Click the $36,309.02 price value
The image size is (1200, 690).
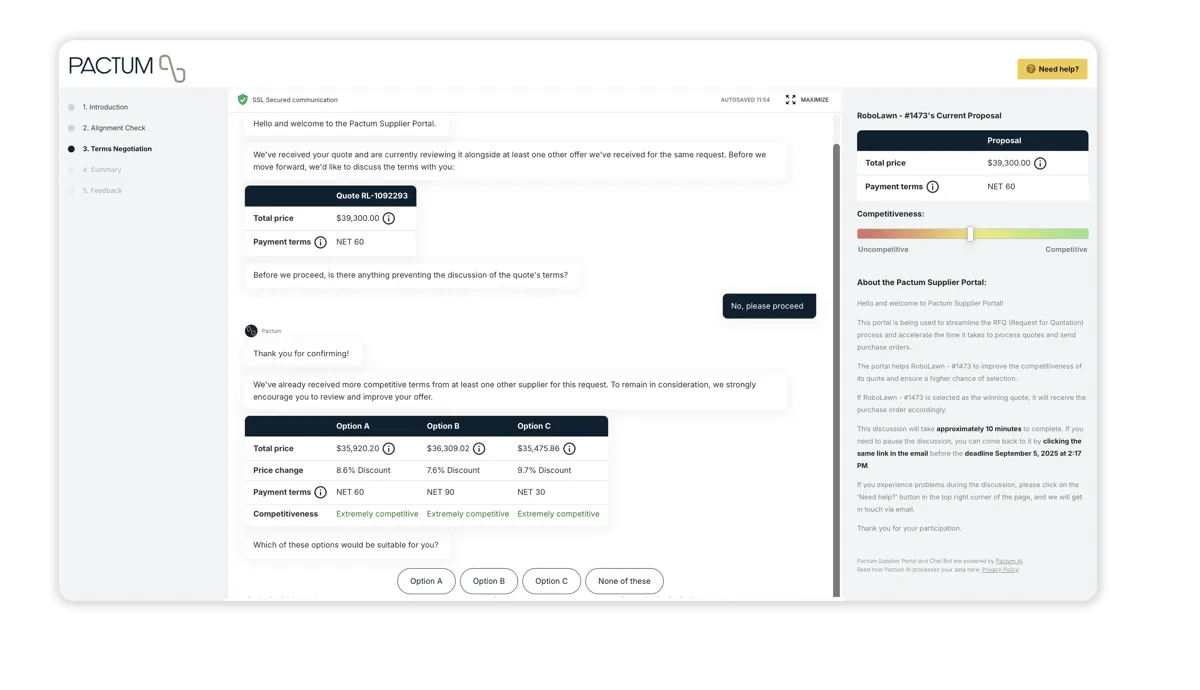(x=448, y=449)
